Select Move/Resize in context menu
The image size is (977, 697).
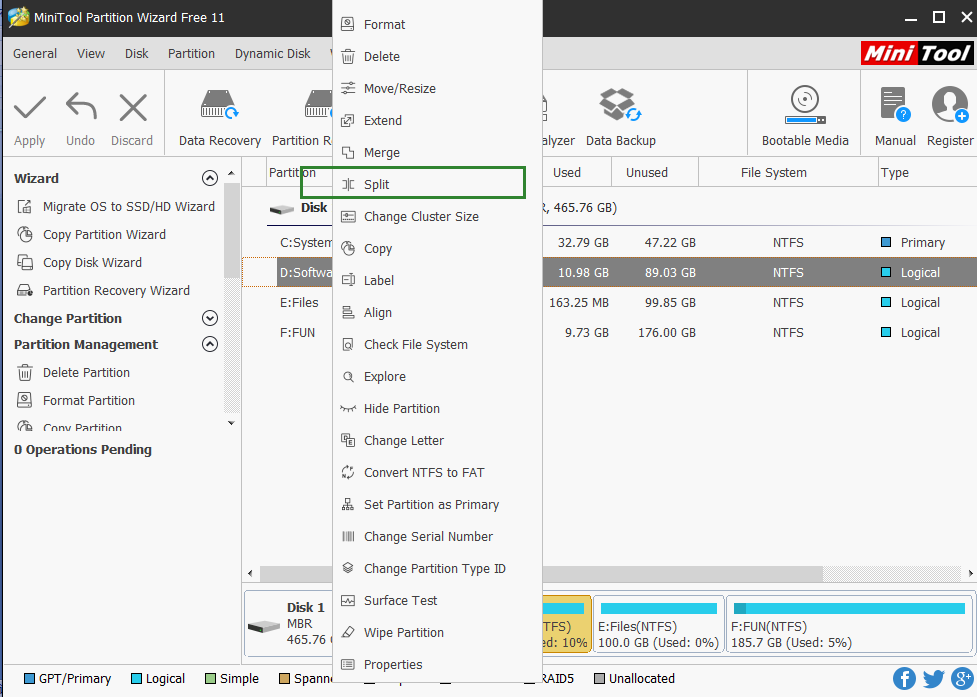click(437, 88)
